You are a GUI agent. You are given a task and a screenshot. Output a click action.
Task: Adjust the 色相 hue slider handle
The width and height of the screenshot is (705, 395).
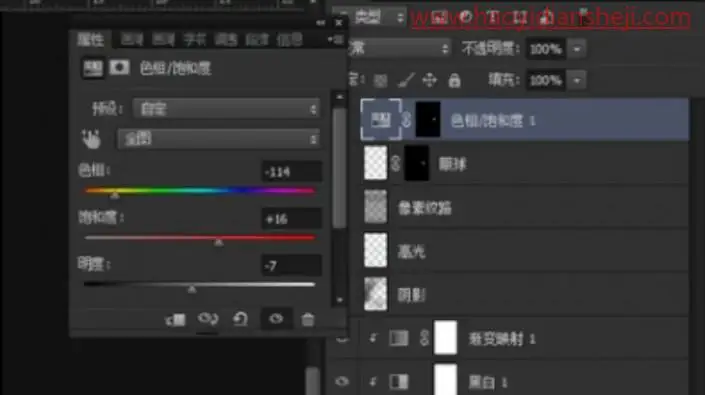click(x=115, y=195)
